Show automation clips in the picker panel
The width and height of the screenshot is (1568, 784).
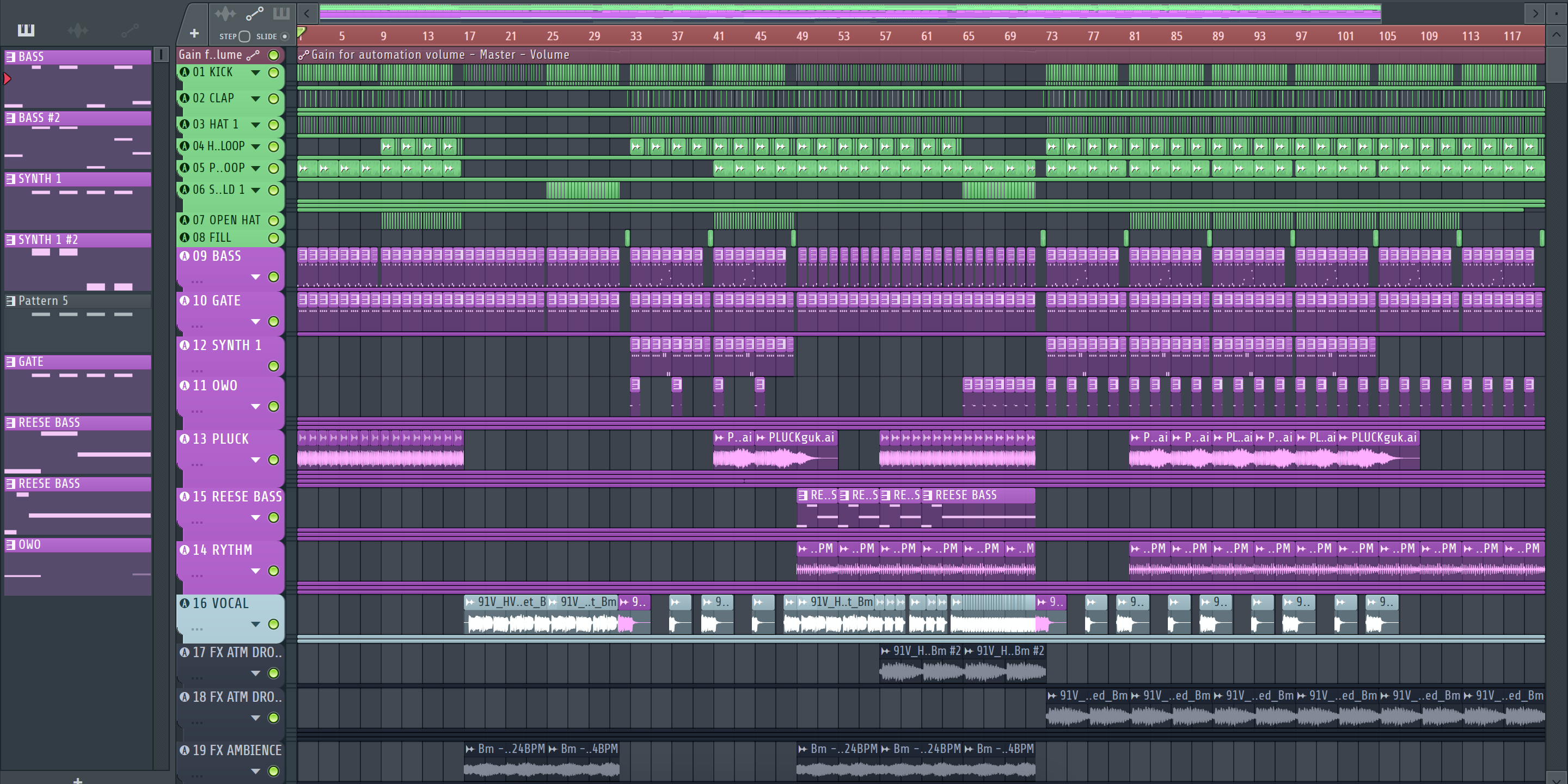tap(130, 30)
